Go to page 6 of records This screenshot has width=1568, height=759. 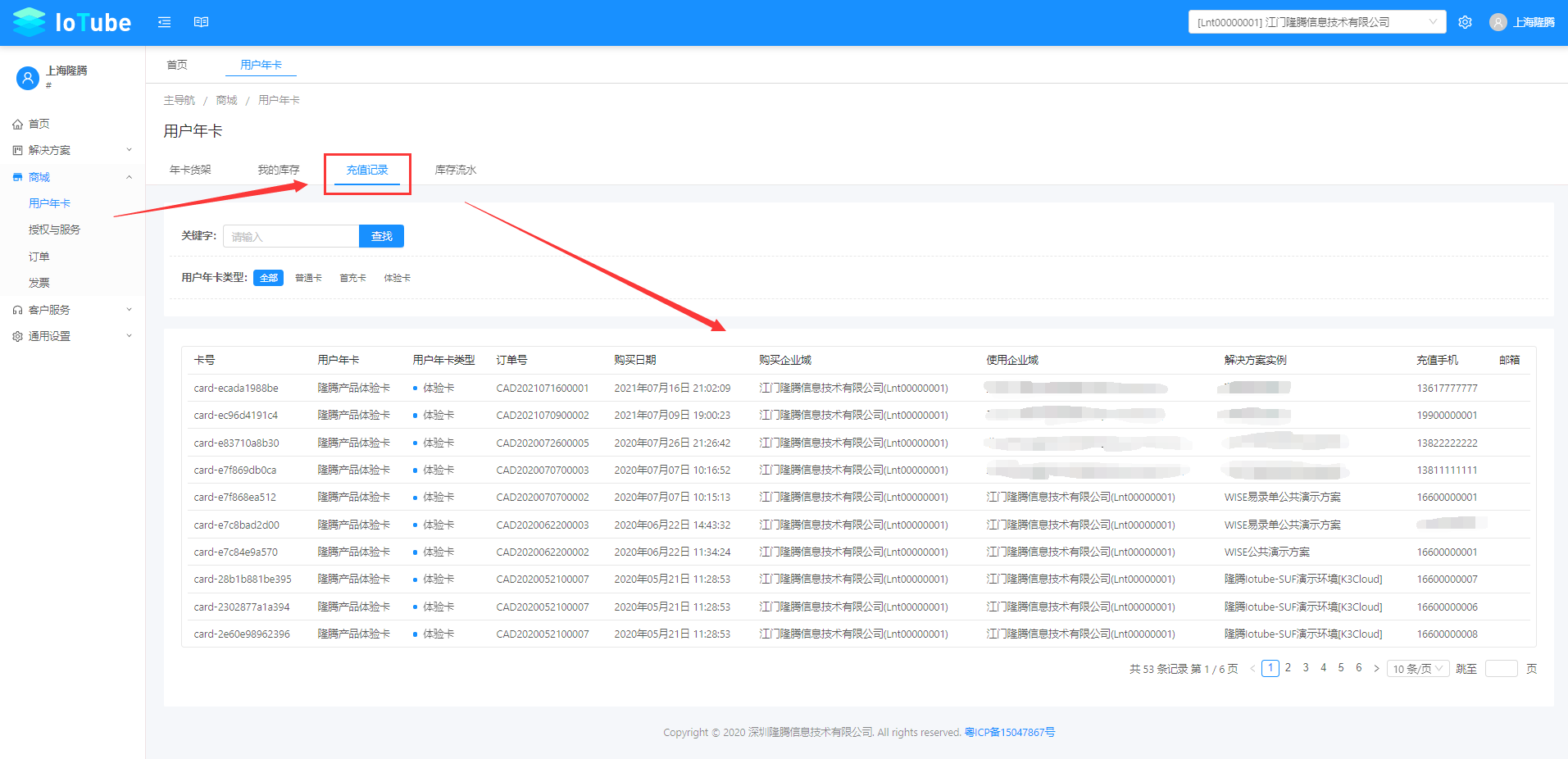(x=1359, y=668)
